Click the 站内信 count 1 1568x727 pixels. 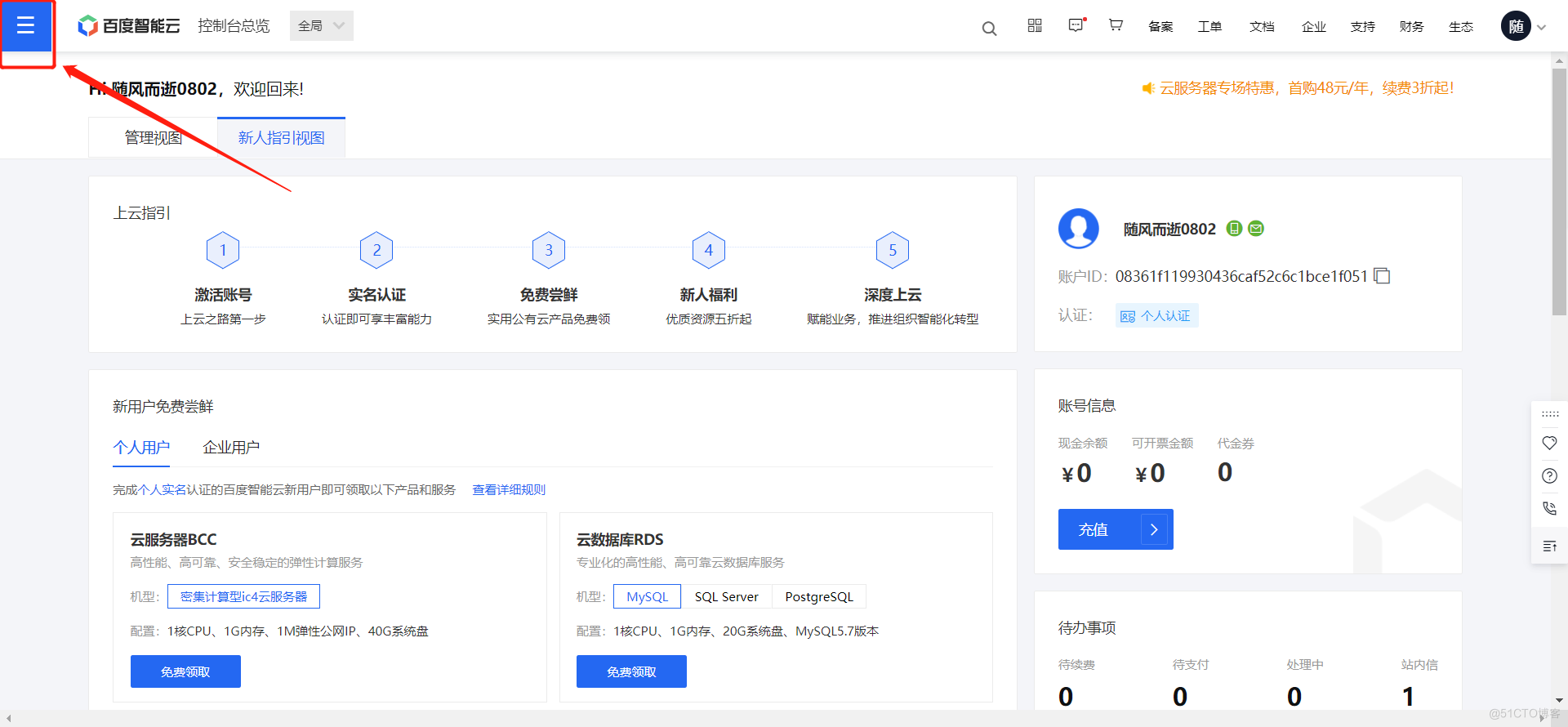pyautogui.click(x=1408, y=696)
